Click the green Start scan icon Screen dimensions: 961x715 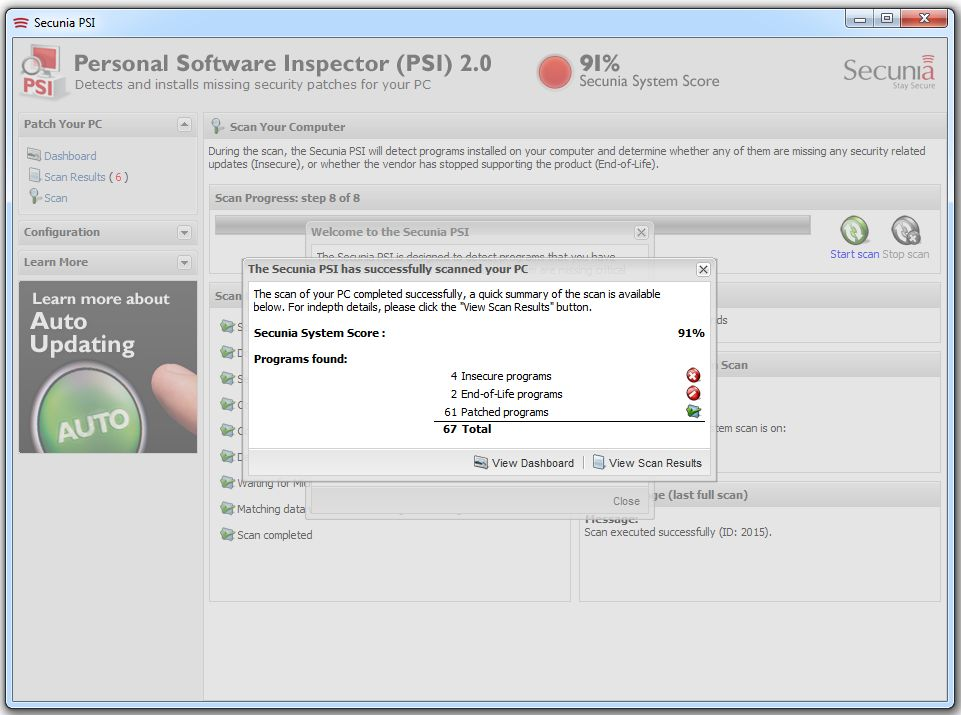tap(854, 230)
